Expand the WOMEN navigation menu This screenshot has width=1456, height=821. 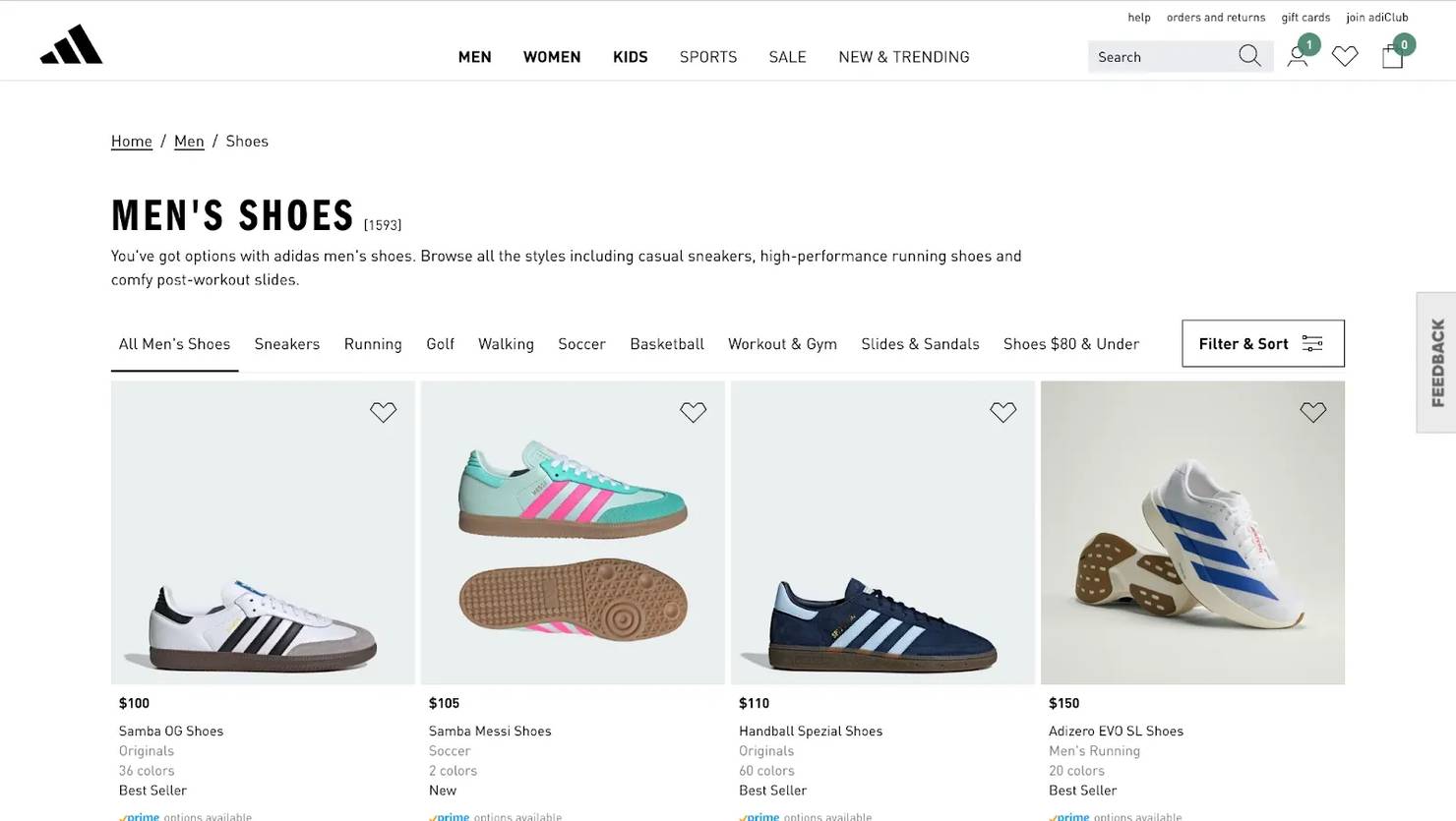[x=552, y=57]
